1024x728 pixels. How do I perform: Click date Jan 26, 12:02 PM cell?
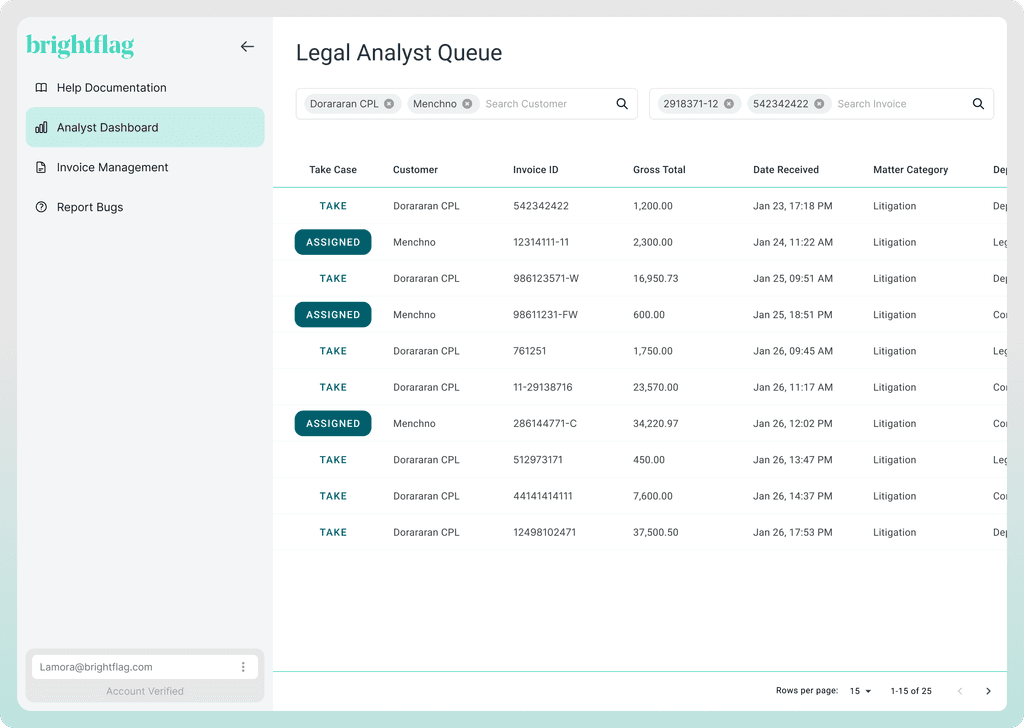pyautogui.click(x=793, y=424)
